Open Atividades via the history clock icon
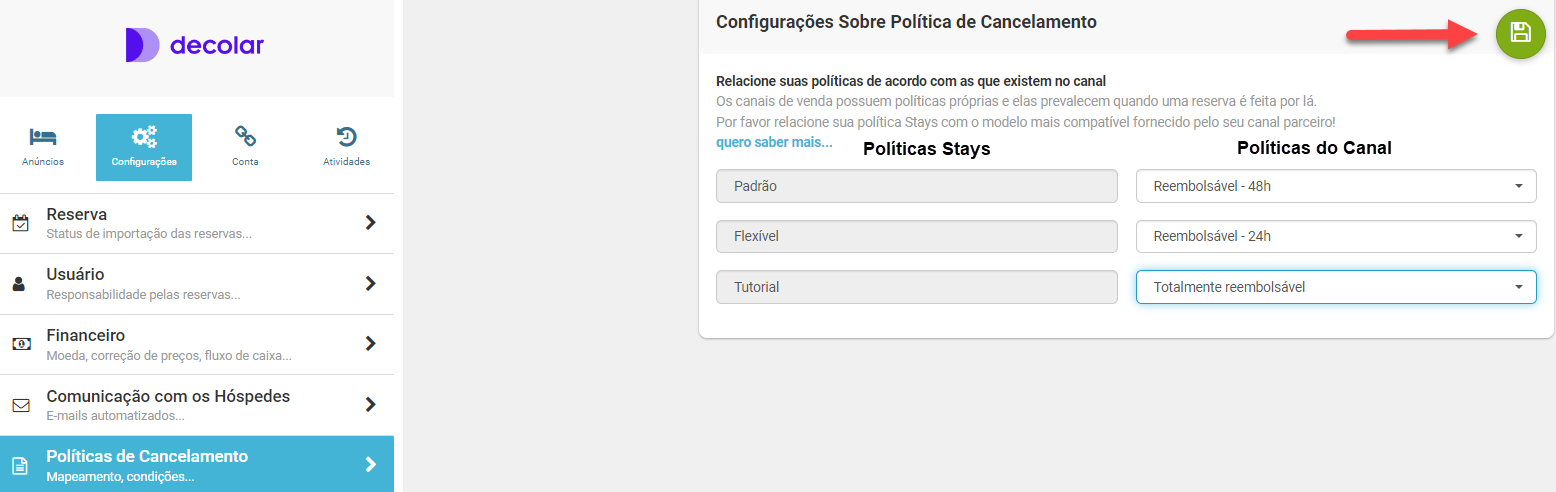 pos(346,137)
